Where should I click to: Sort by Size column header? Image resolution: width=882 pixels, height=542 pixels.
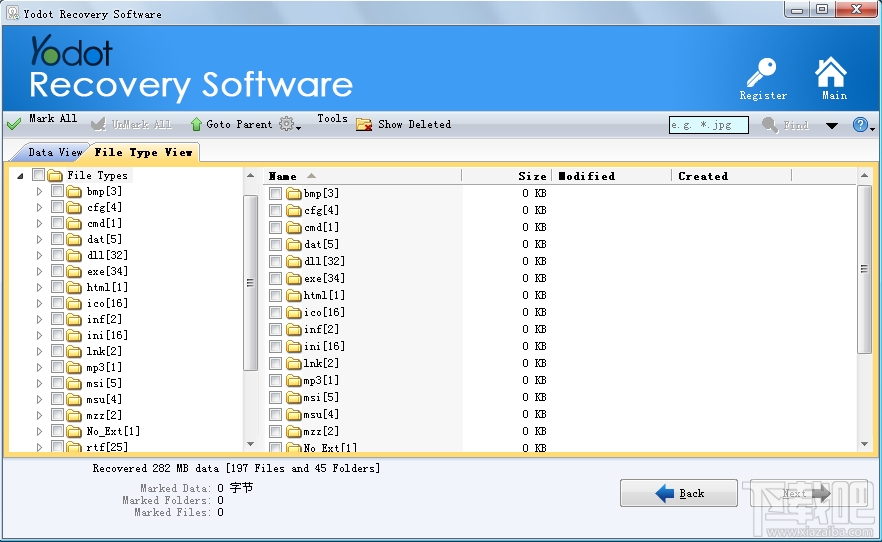pyautogui.click(x=506, y=176)
